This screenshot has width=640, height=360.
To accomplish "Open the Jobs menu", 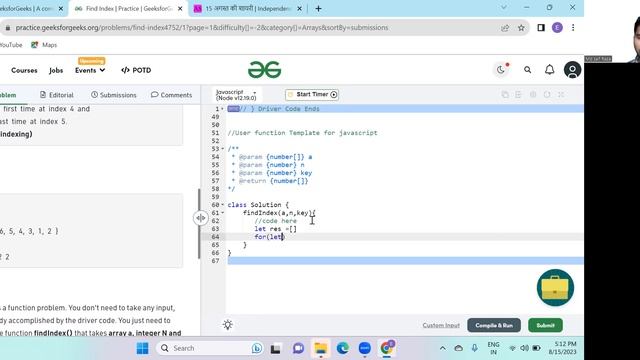I will point(56,70).
